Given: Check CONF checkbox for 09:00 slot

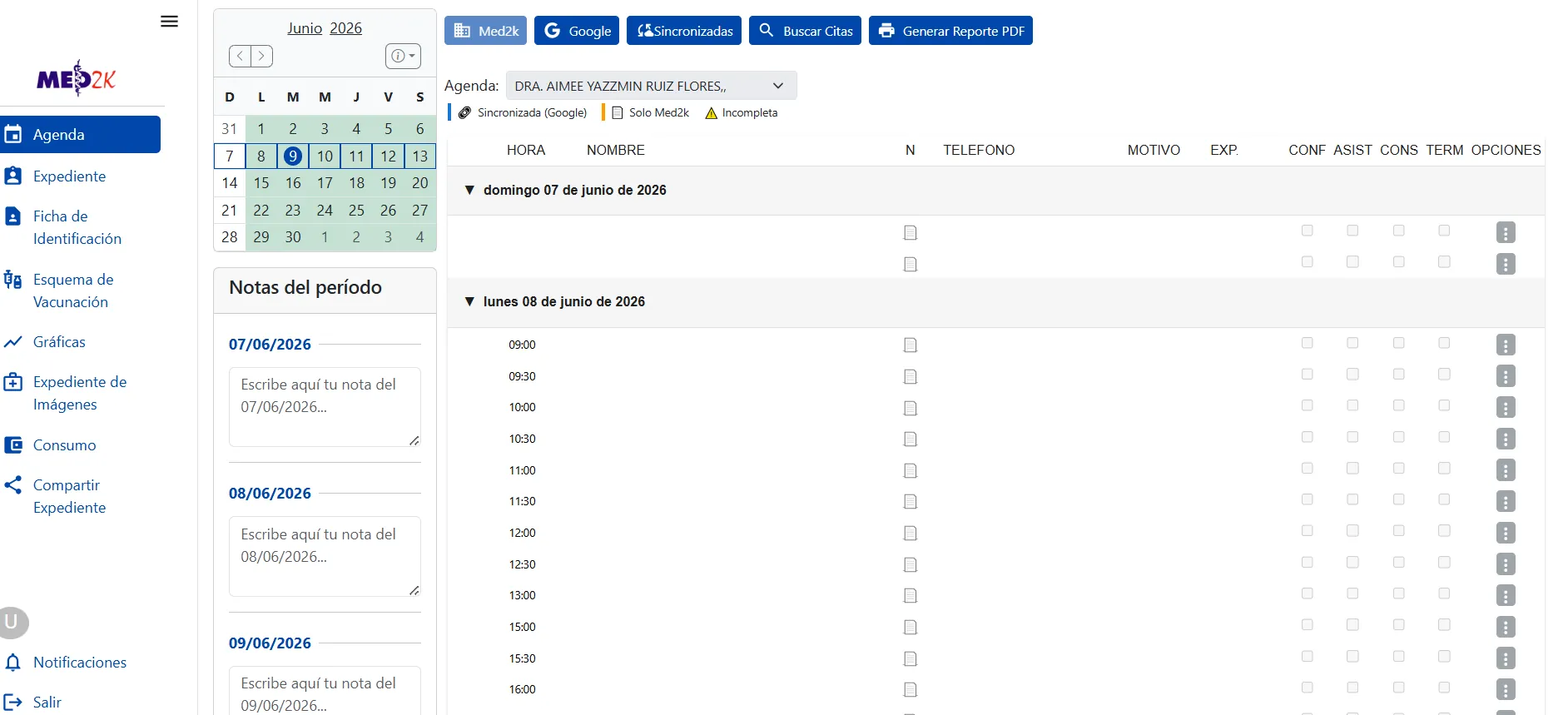Looking at the screenshot, I should [x=1307, y=343].
